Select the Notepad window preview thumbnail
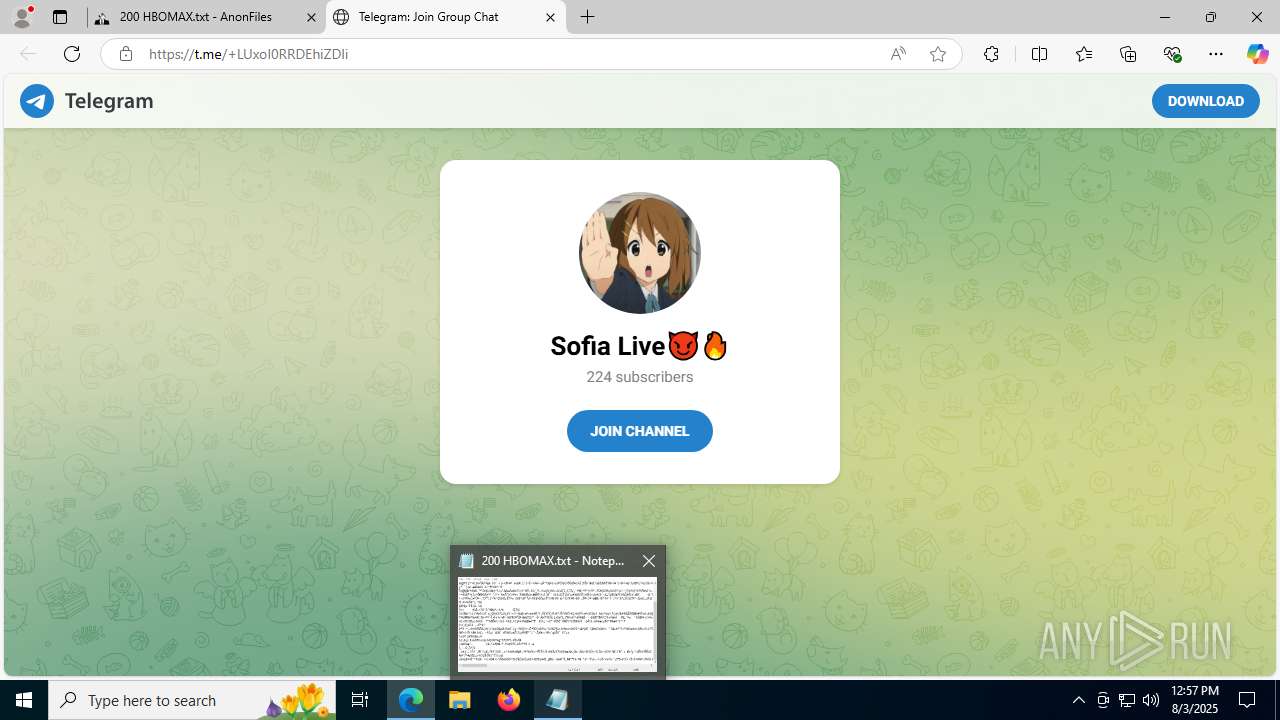This screenshot has width=1280, height=720. (x=557, y=624)
